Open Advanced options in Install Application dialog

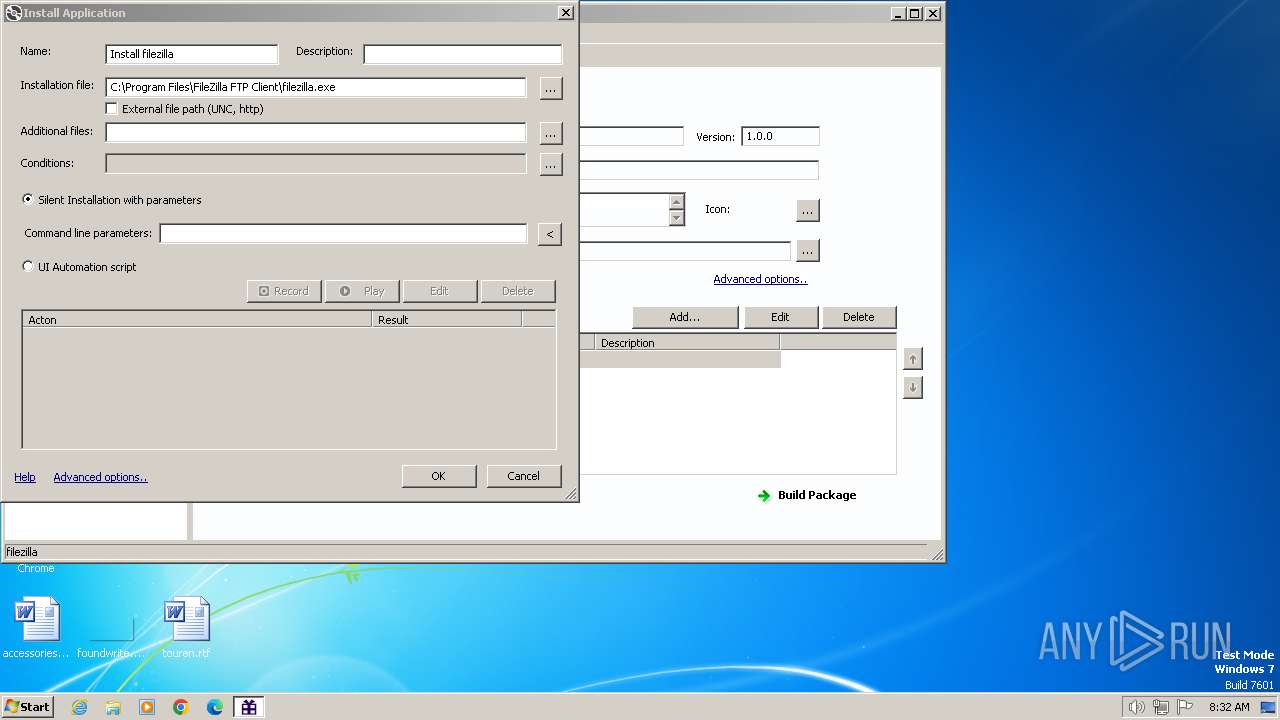tap(100, 478)
